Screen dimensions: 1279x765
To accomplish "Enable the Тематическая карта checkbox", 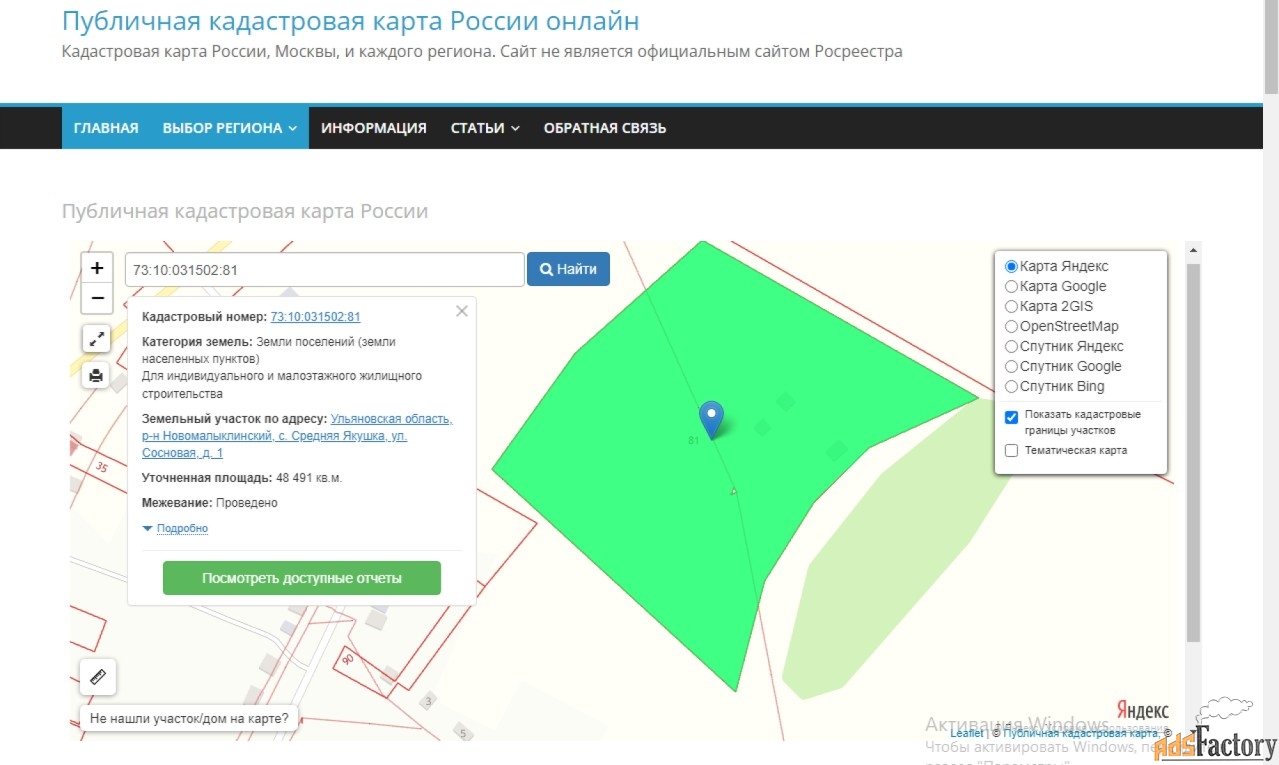I will pyautogui.click(x=1012, y=451).
